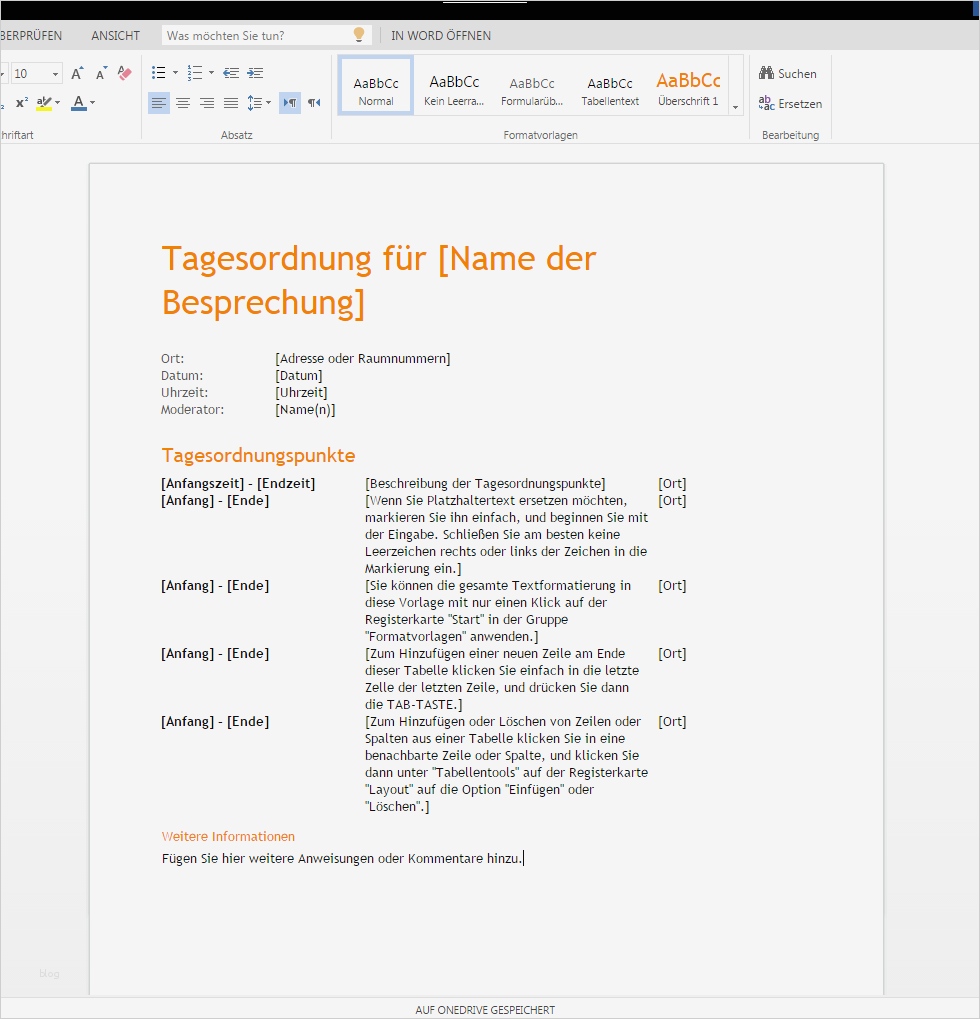Expand the Formatvorlagen gallery arrow
The width and height of the screenshot is (980, 1019).
(x=735, y=107)
